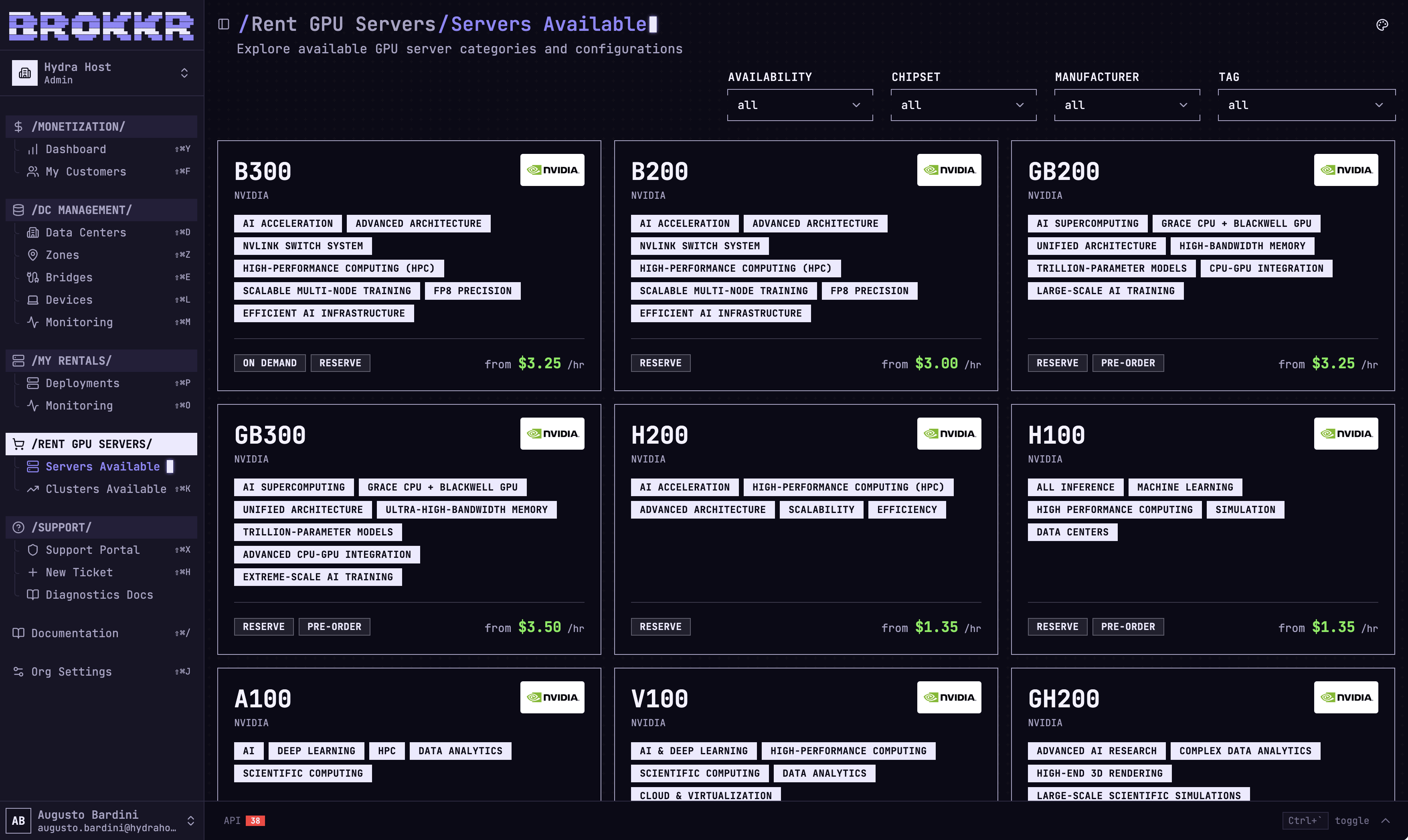Open the Availability filter dropdown

pyautogui.click(x=799, y=105)
